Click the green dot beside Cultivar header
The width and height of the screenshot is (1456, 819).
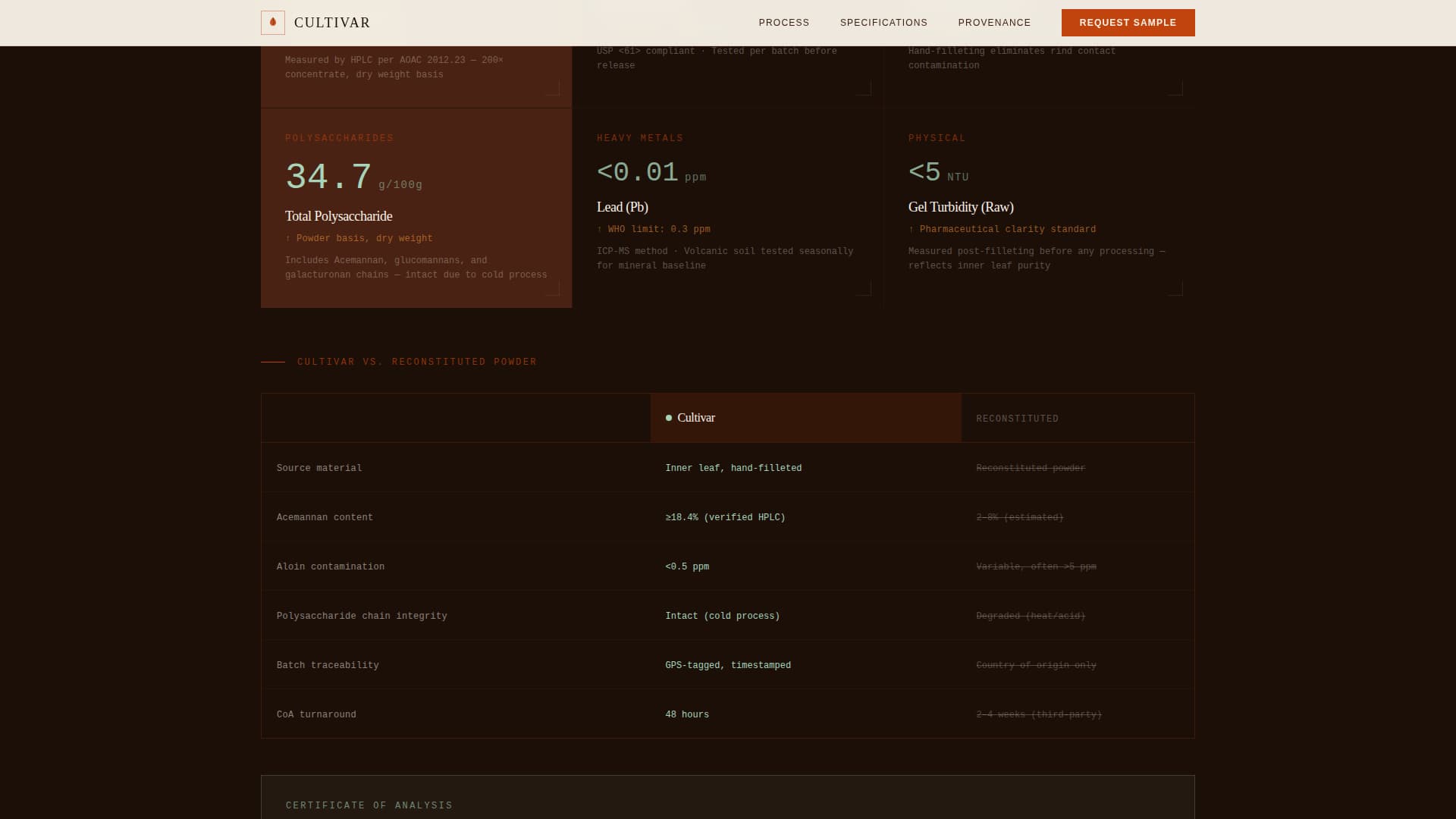[x=669, y=418]
